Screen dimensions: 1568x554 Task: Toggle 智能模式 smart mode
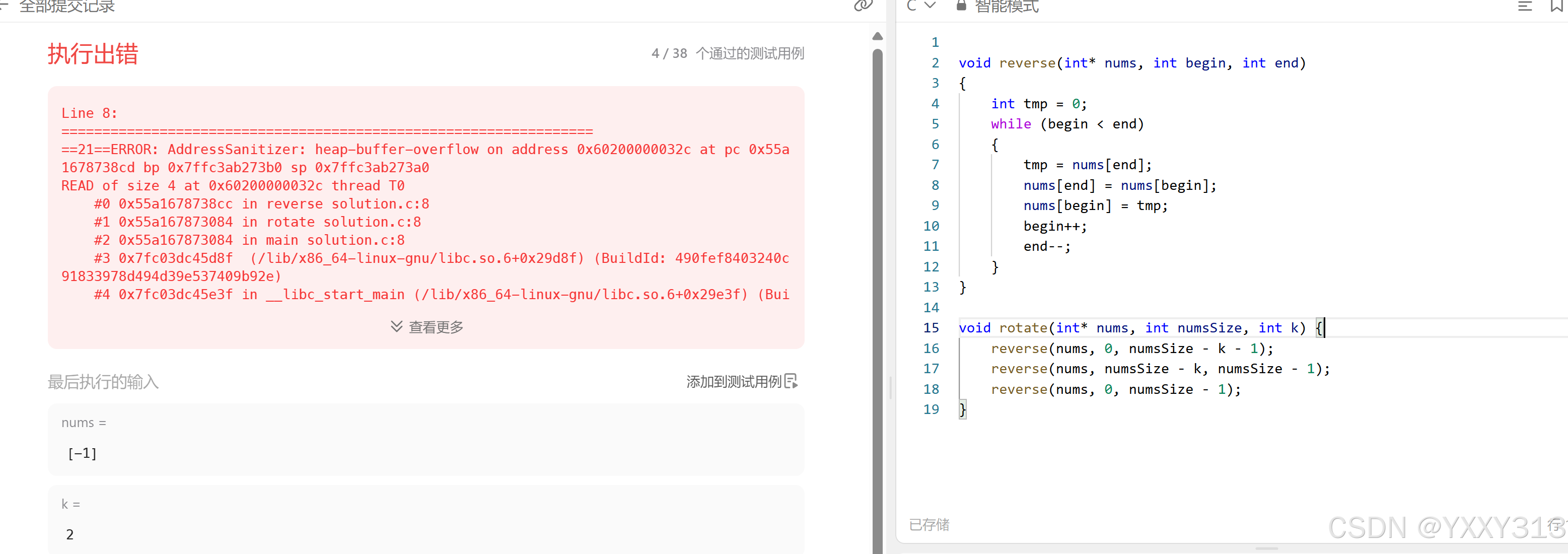[x=1006, y=7]
